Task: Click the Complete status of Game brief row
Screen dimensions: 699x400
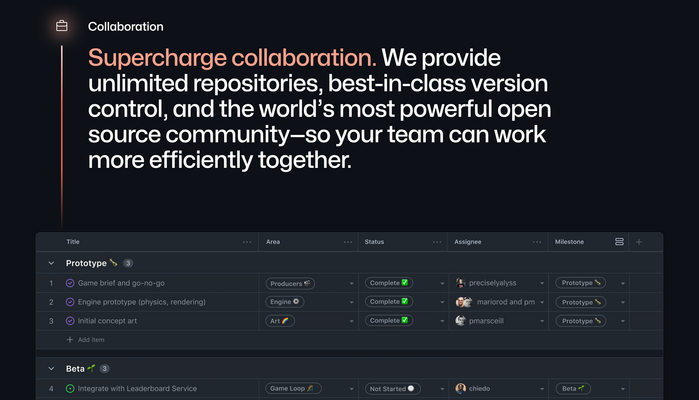Action: 389,283
